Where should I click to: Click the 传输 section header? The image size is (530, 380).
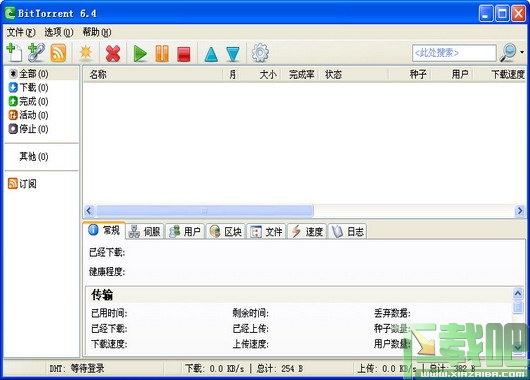102,295
